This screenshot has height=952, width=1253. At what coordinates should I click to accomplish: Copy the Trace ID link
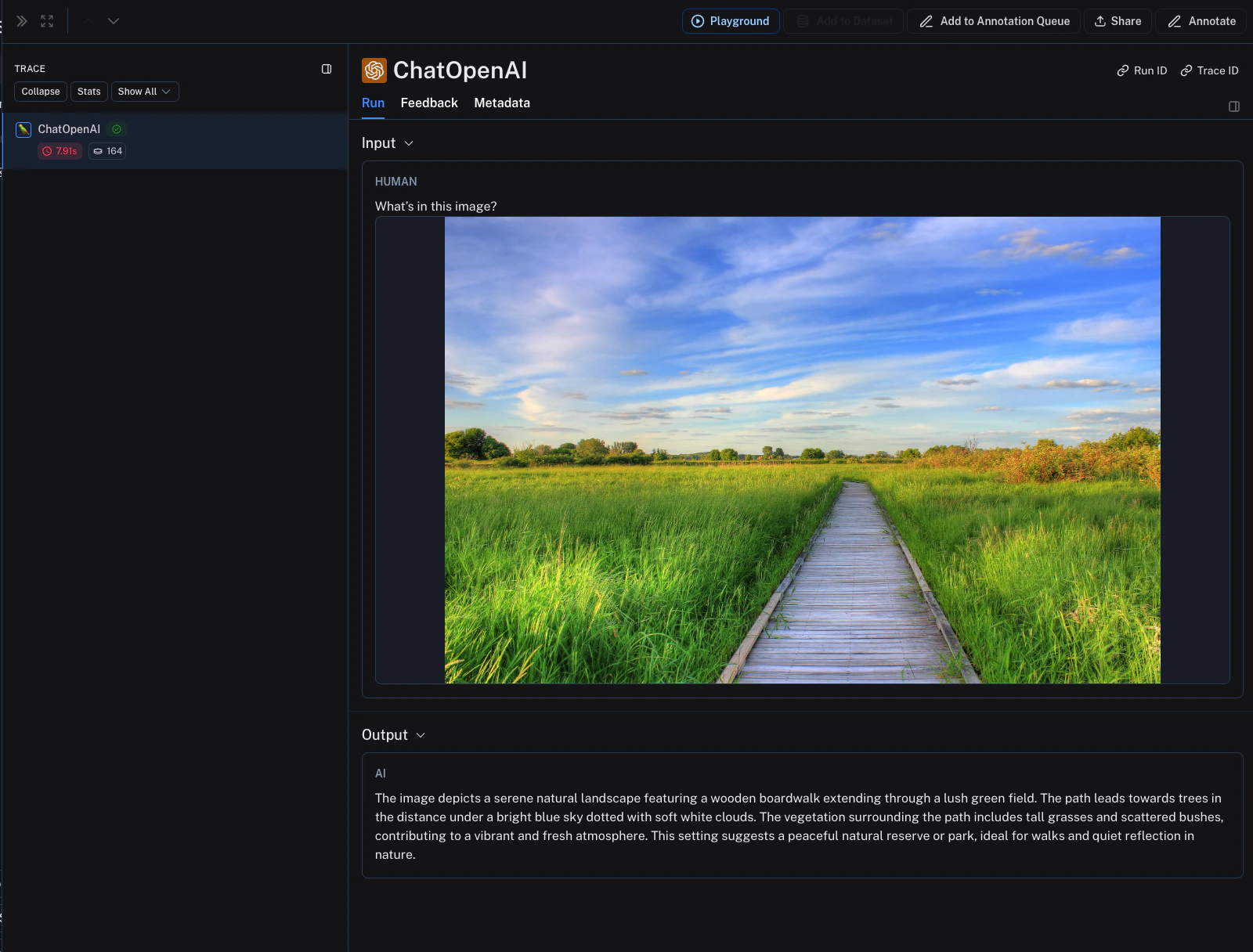click(1209, 70)
